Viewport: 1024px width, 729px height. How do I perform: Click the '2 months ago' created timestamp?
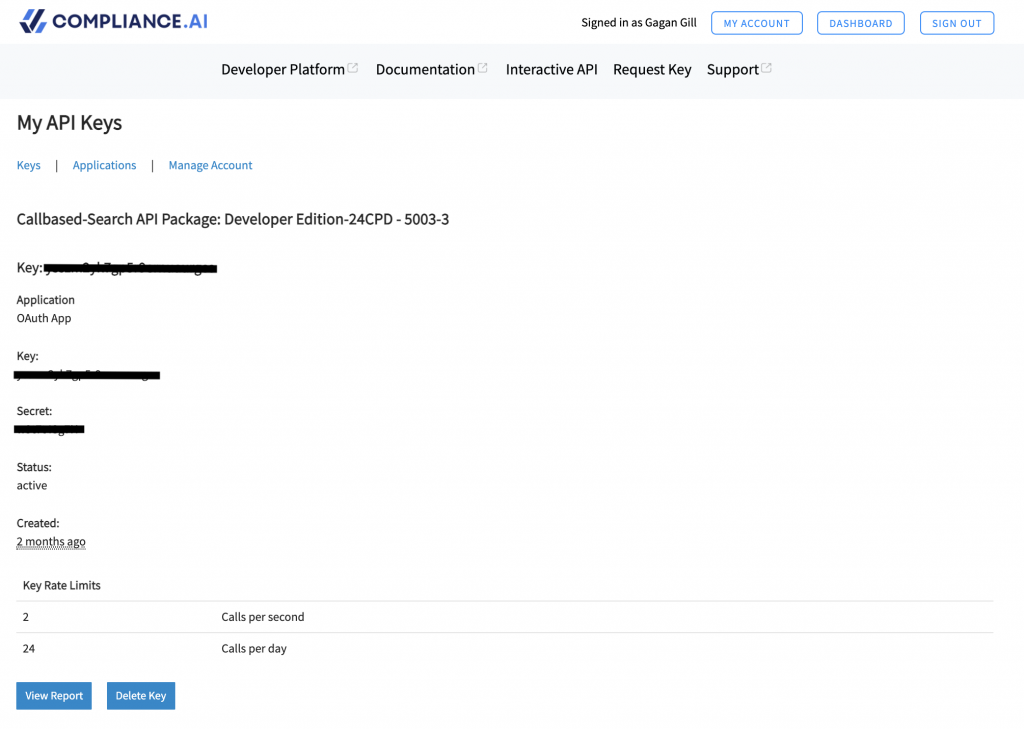pos(51,542)
